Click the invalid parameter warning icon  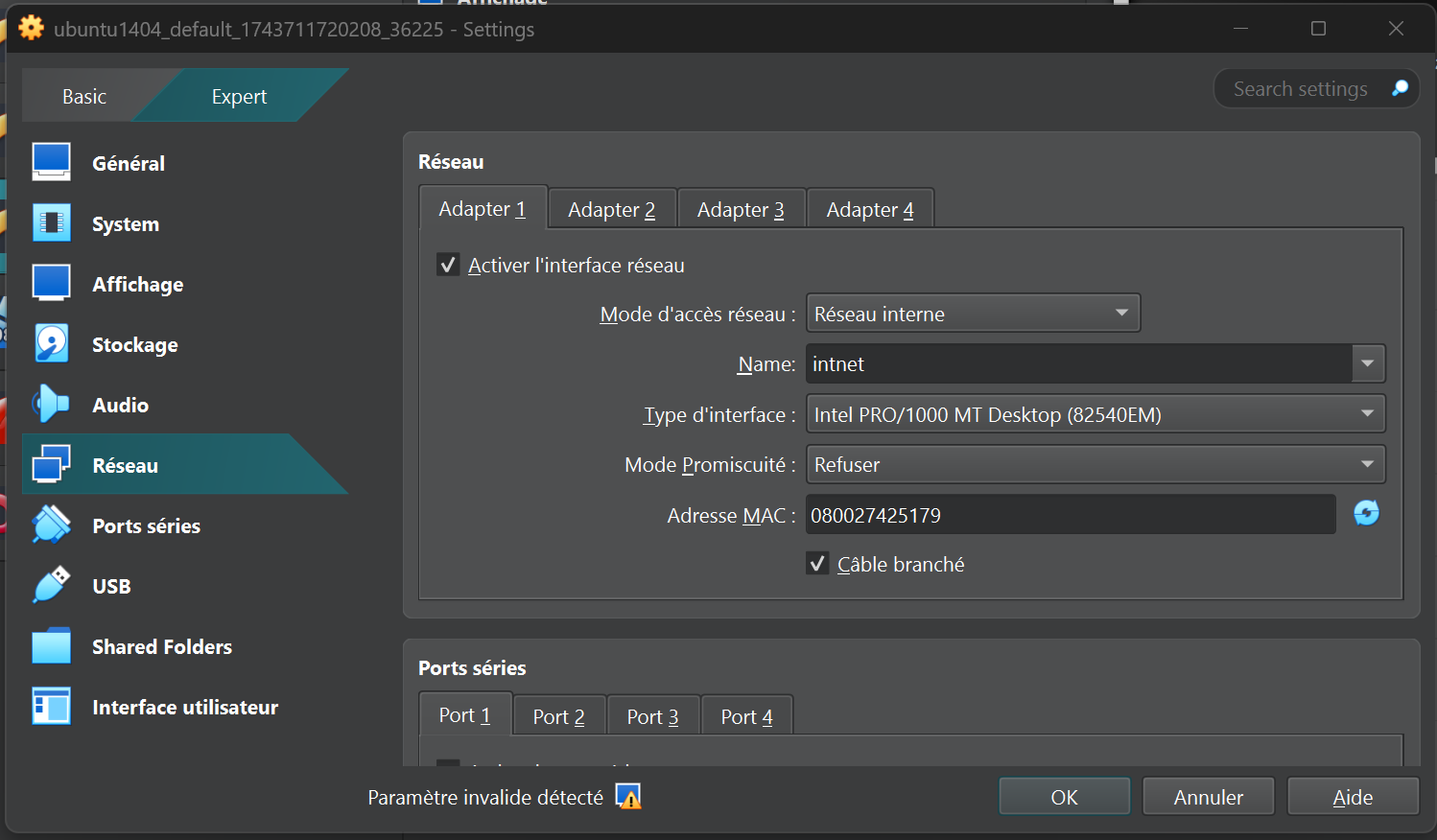click(628, 797)
